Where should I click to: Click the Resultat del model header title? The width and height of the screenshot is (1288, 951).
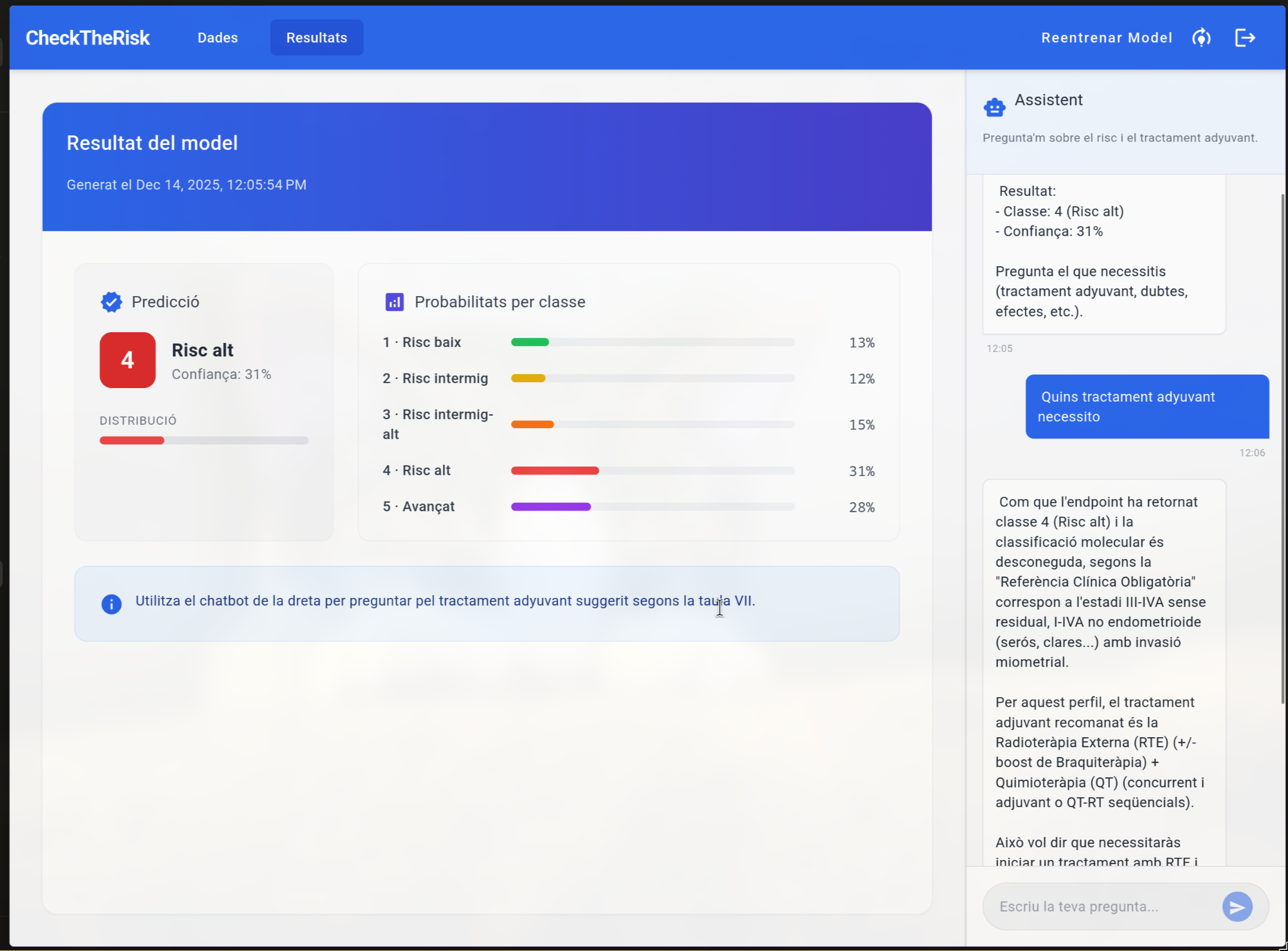pos(152,143)
